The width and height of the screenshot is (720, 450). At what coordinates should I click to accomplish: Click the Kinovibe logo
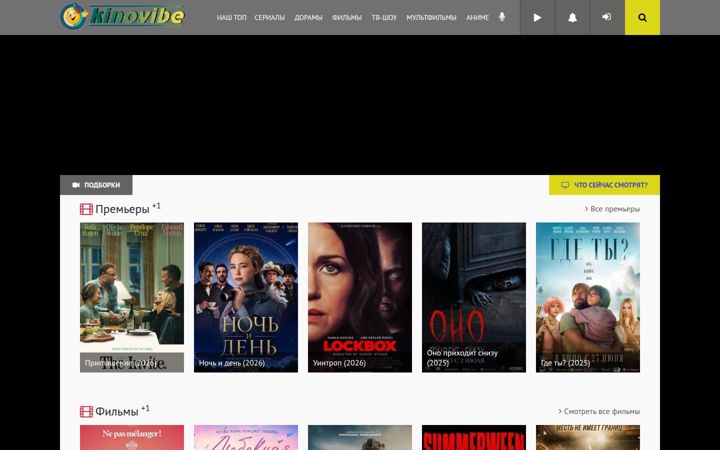(x=123, y=17)
